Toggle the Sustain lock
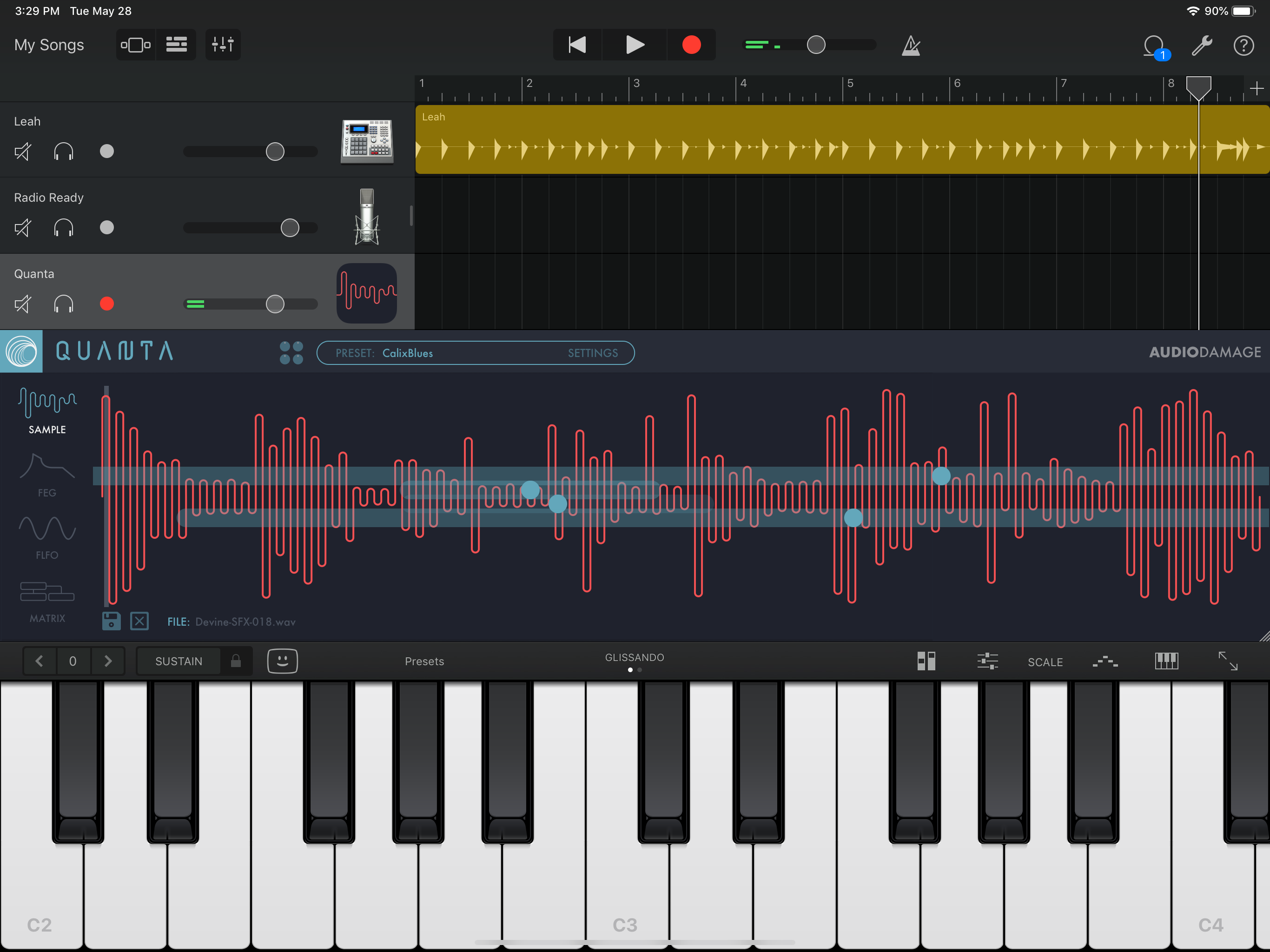 (x=235, y=661)
